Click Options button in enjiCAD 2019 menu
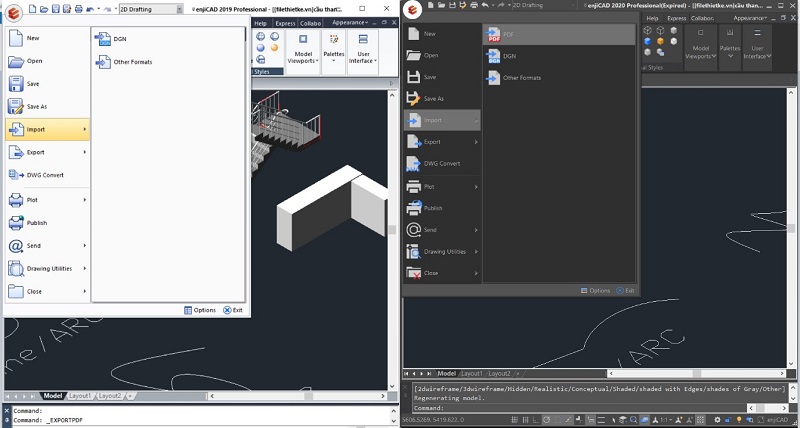The width and height of the screenshot is (800, 428). tap(200, 310)
